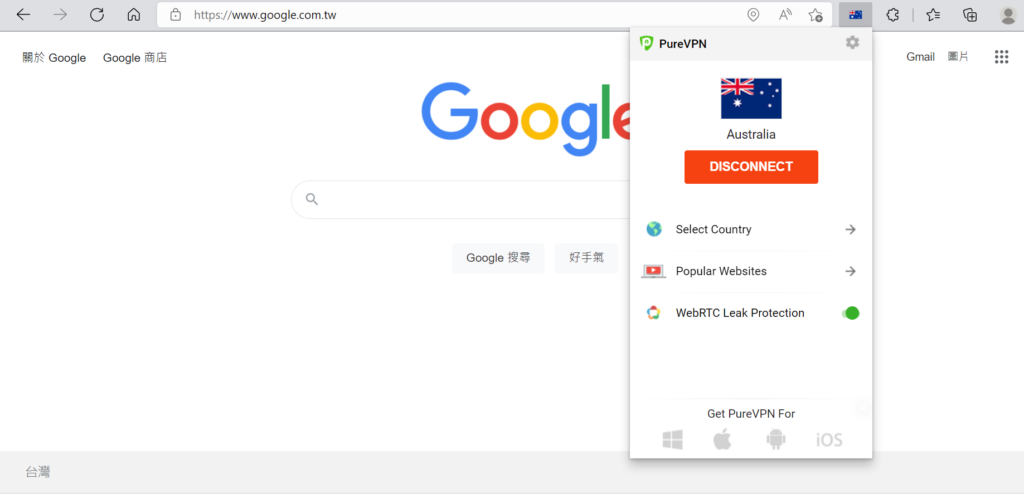Open the Collections icon in toolbar
The height and width of the screenshot is (494, 1024).
point(970,14)
